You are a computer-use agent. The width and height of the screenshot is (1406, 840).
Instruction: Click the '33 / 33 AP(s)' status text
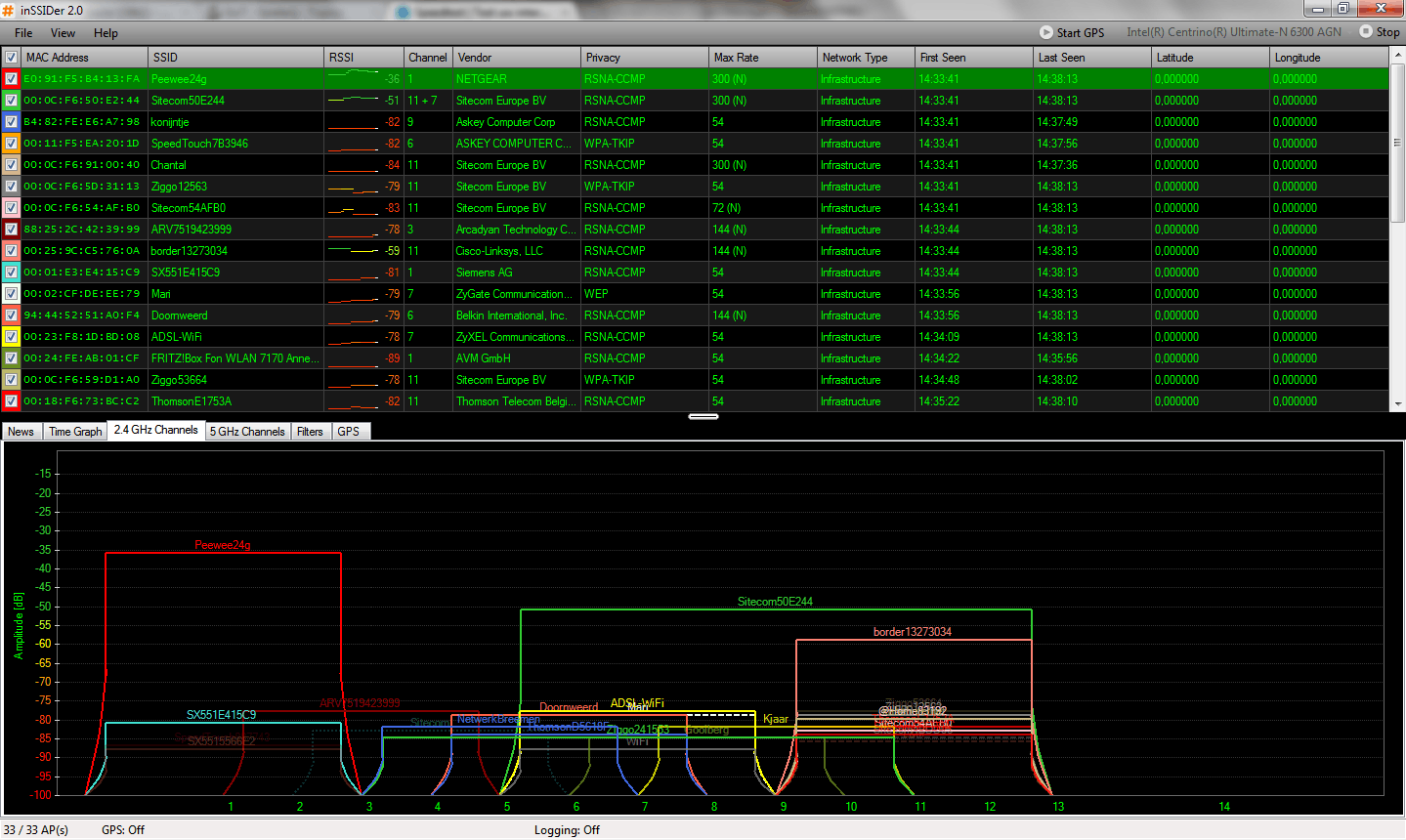[36, 830]
